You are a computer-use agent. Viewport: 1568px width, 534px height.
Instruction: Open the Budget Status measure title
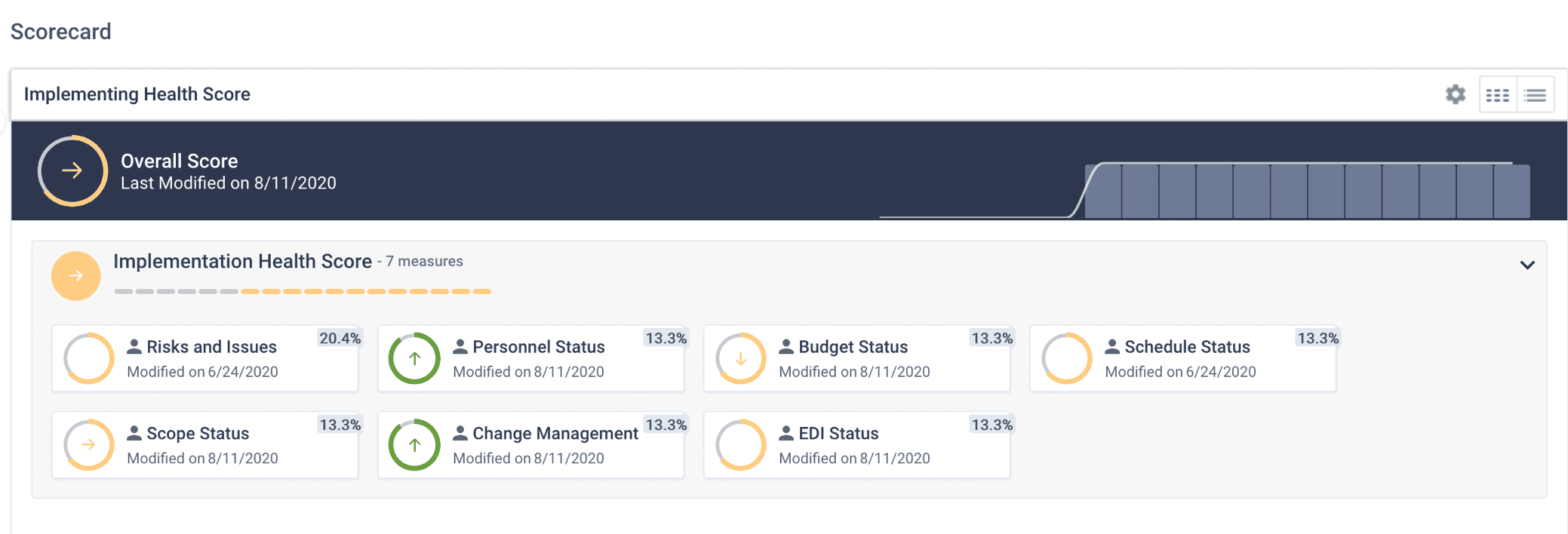tap(853, 347)
